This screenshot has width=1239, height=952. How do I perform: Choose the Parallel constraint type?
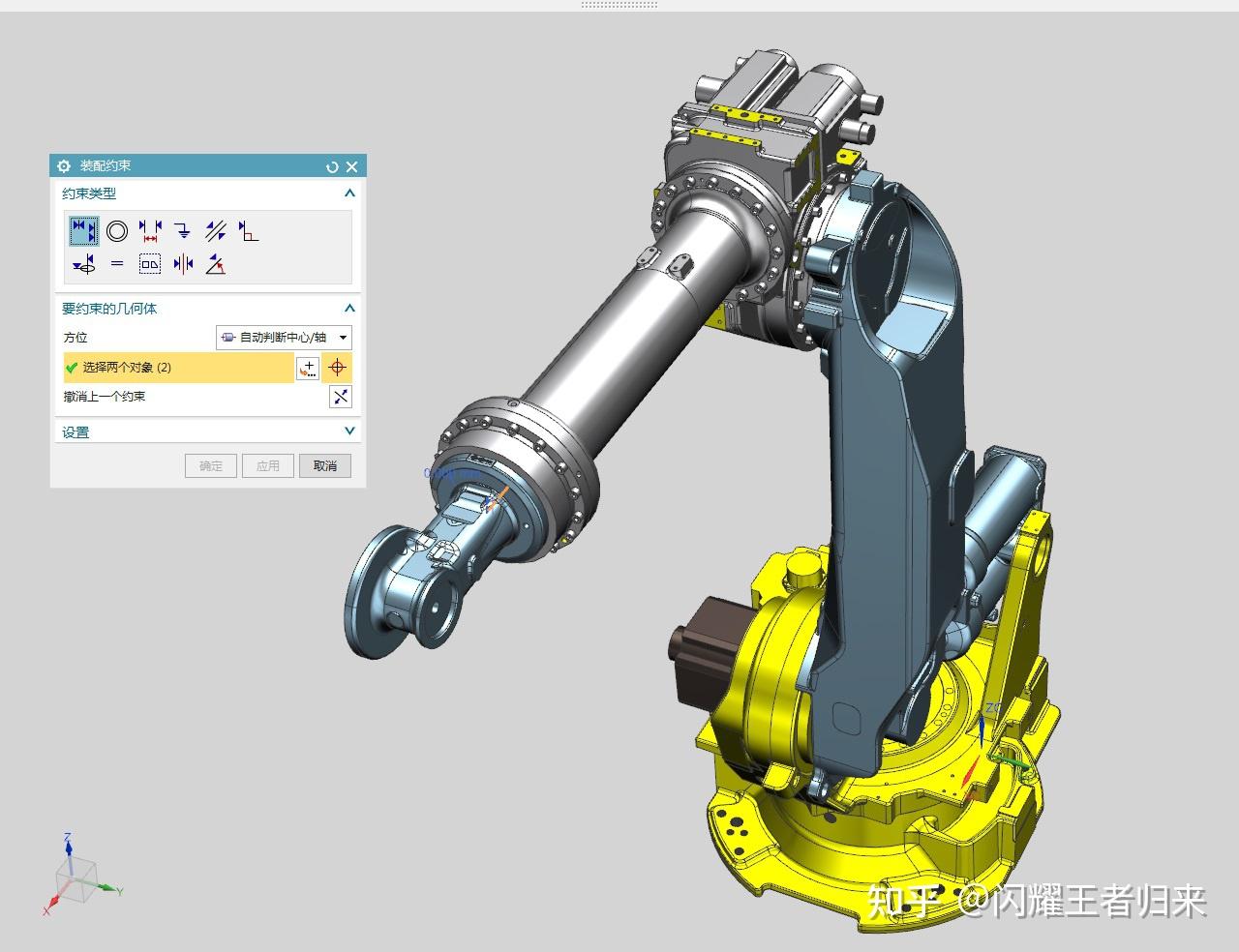[x=216, y=231]
